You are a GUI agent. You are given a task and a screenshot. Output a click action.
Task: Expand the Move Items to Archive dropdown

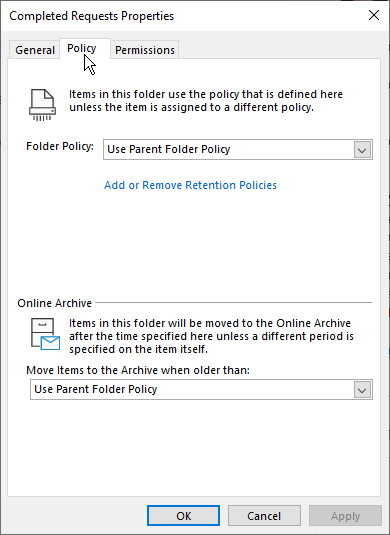point(201,389)
